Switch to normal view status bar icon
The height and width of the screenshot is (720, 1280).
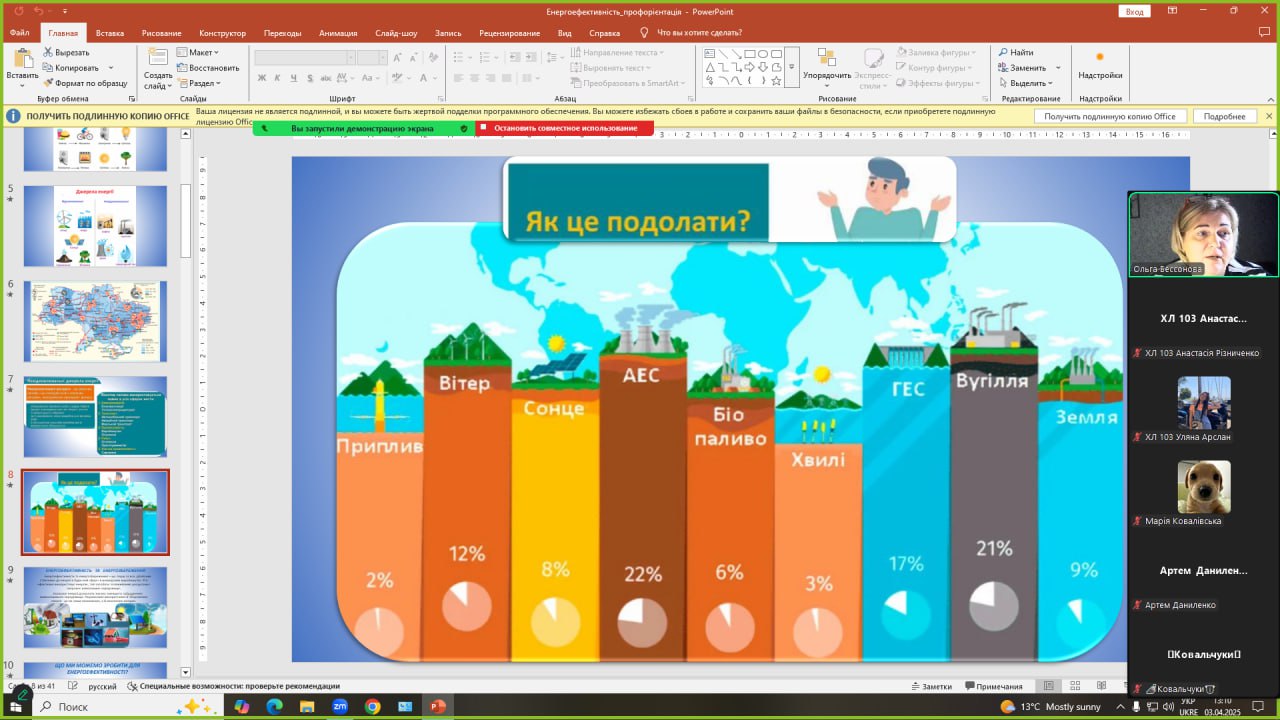pyautogui.click(x=1048, y=686)
